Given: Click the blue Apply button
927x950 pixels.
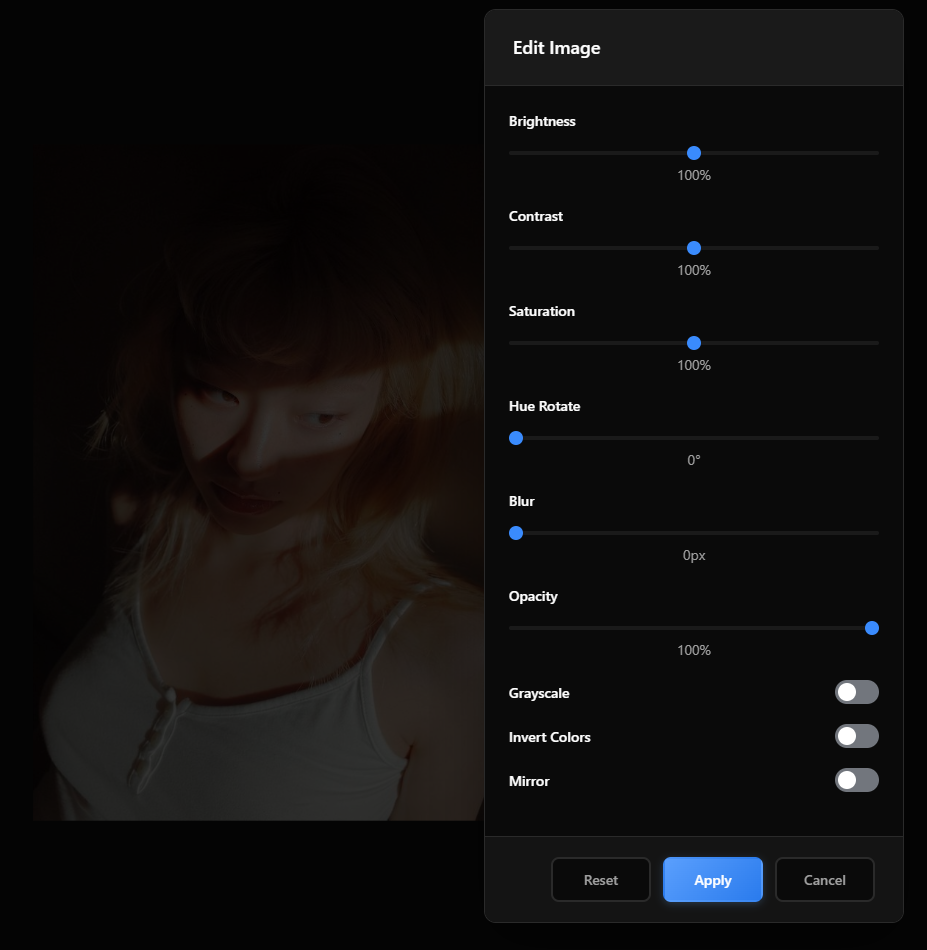Looking at the screenshot, I should click(713, 880).
